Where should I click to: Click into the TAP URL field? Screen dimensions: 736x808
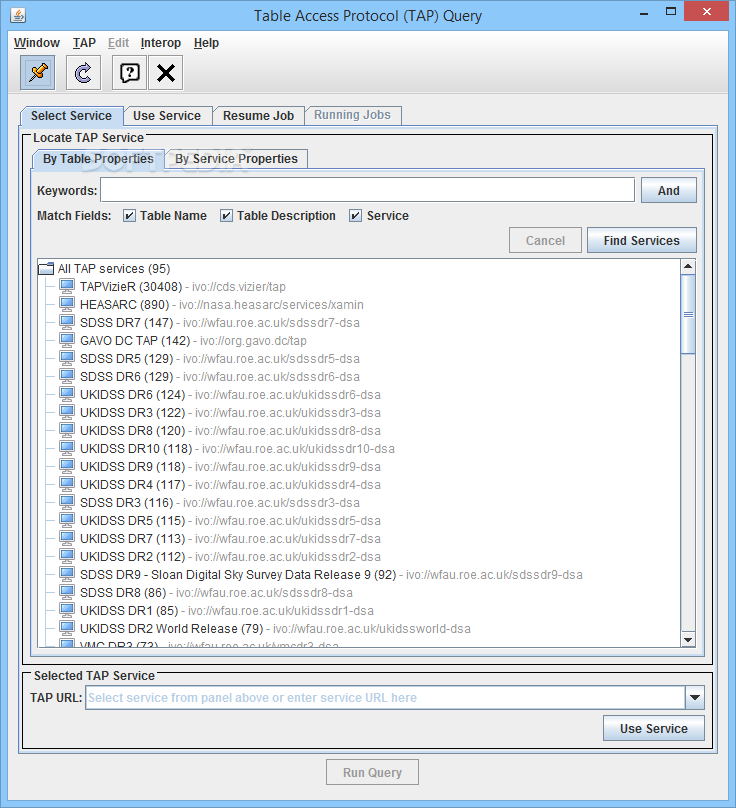click(386, 698)
